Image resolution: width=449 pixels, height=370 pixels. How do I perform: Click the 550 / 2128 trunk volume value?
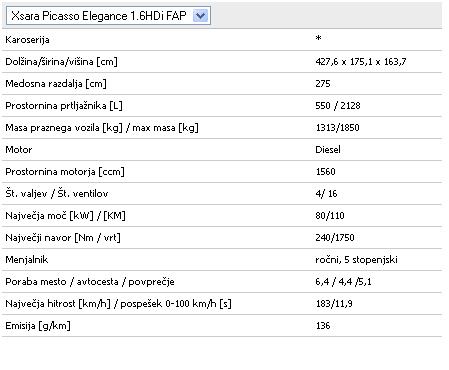click(x=338, y=106)
